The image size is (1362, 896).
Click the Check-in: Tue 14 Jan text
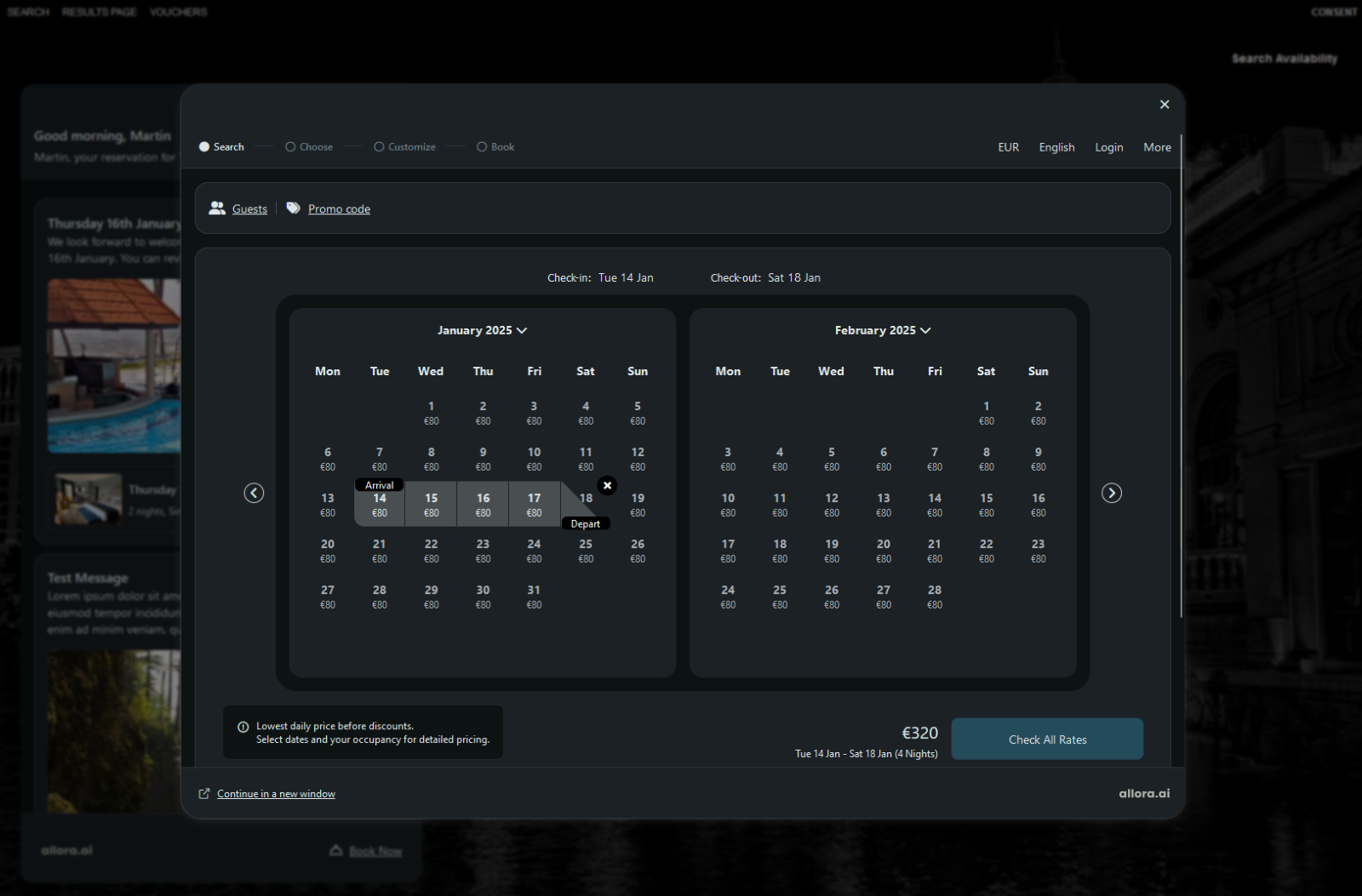600,277
